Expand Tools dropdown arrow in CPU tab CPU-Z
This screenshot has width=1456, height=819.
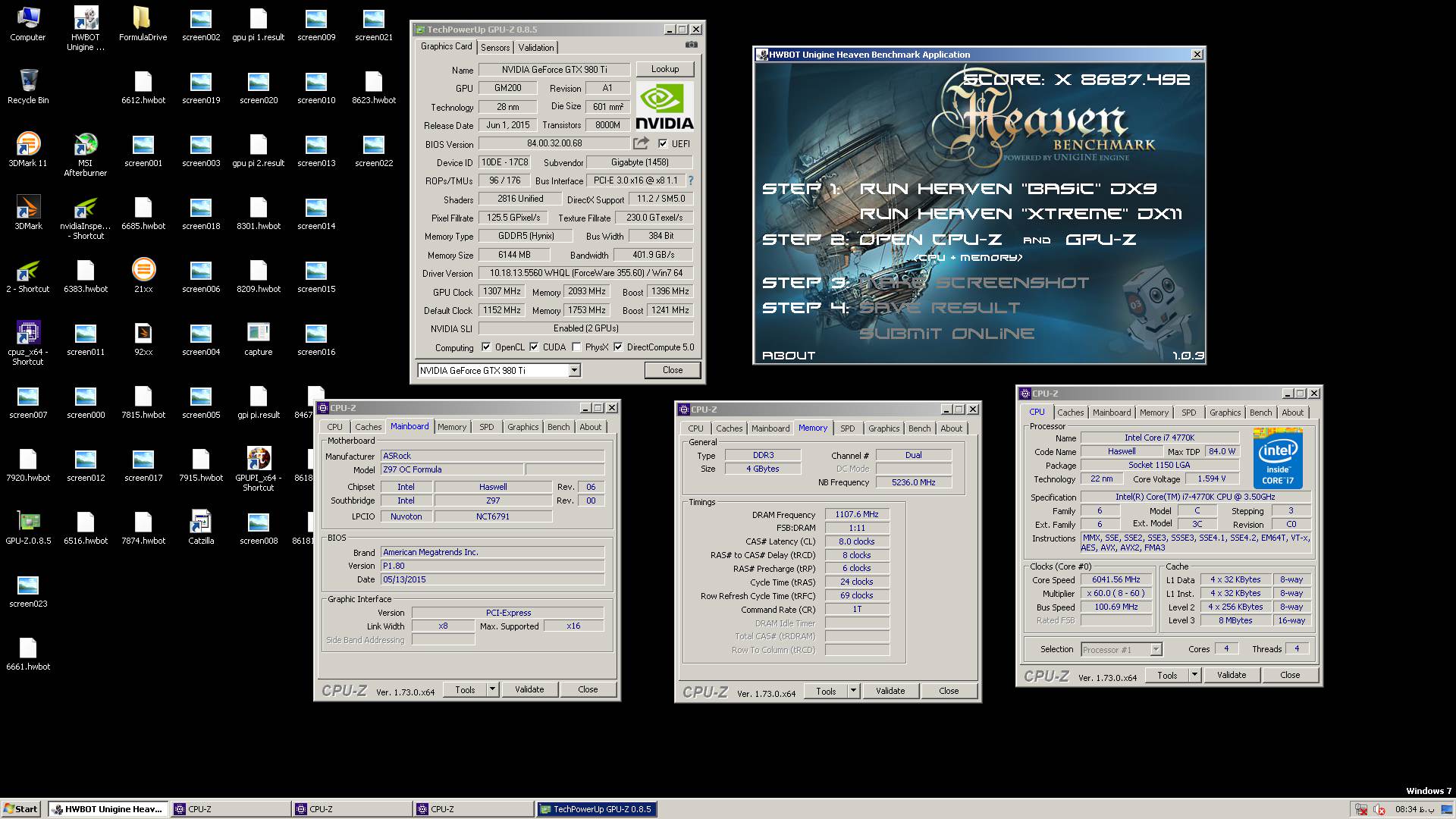(1194, 675)
